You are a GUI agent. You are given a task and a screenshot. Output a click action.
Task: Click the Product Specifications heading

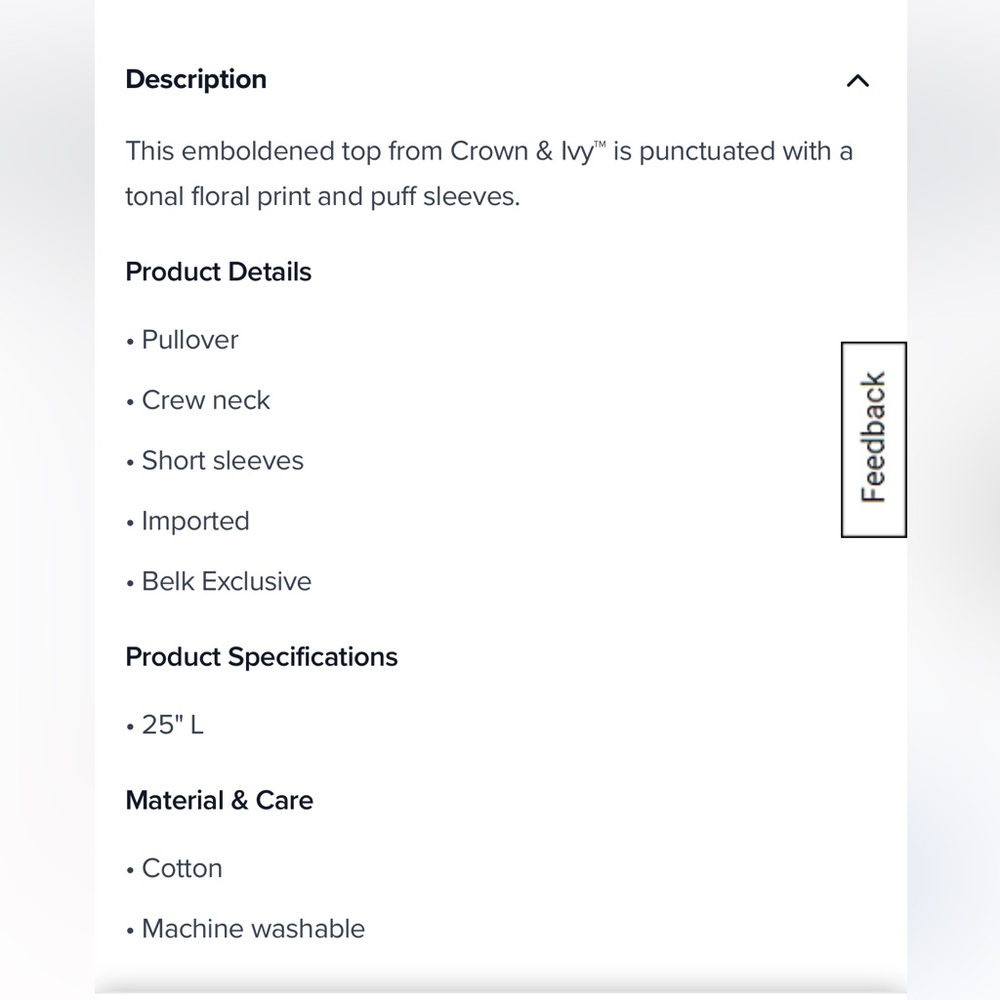pos(261,657)
